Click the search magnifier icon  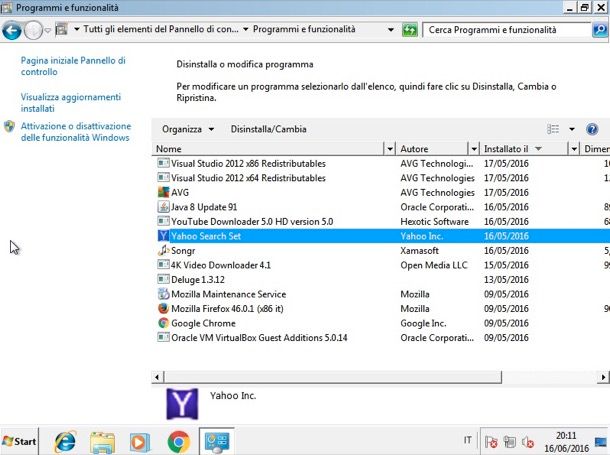600,30
